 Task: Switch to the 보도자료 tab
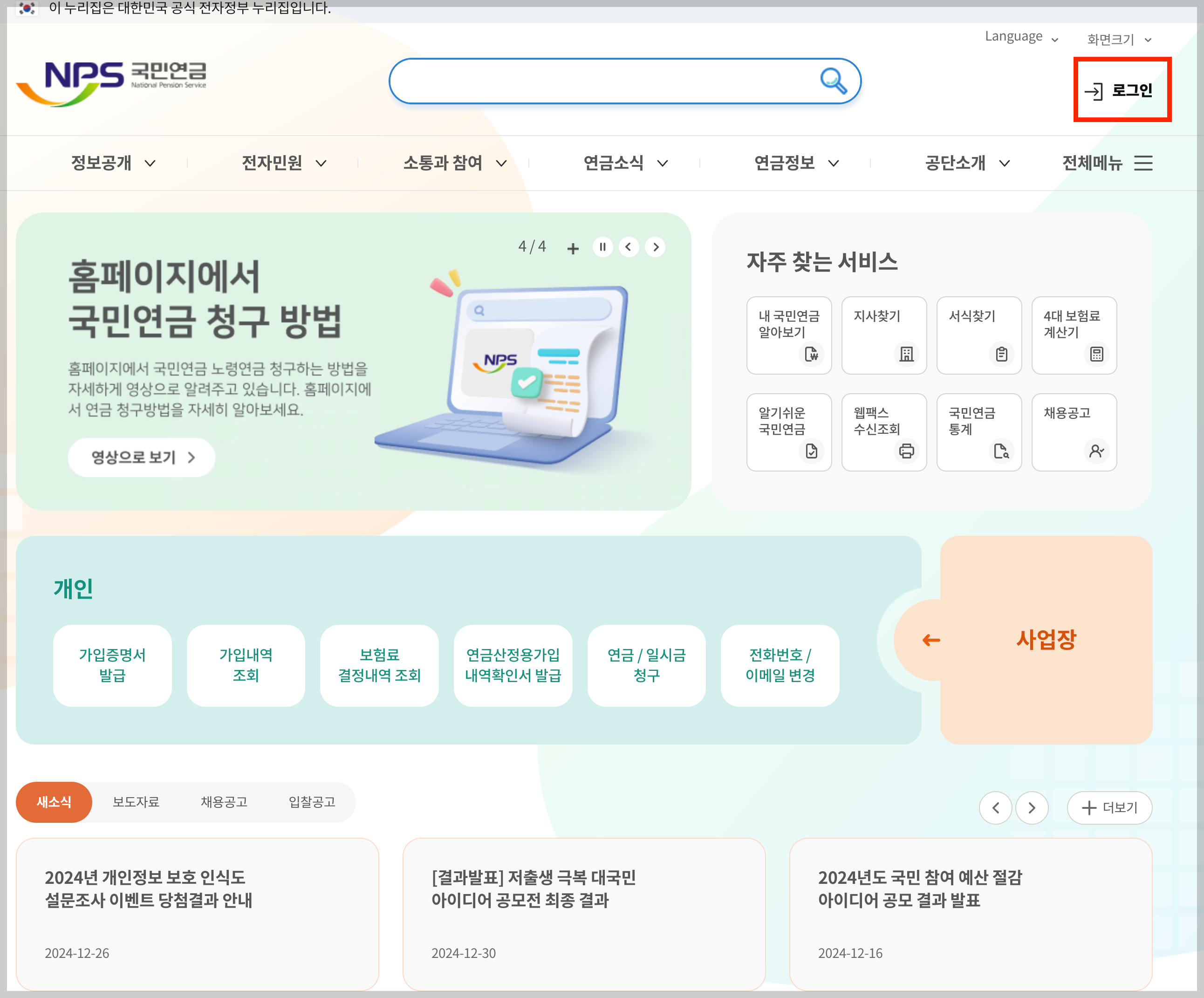click(x=136, y=802)
